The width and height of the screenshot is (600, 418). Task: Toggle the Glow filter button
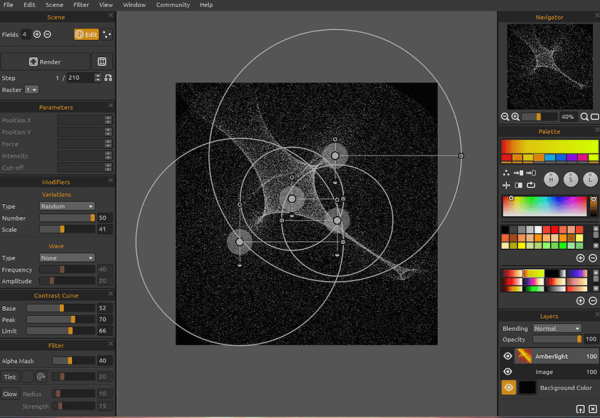[x=10, y=394]
